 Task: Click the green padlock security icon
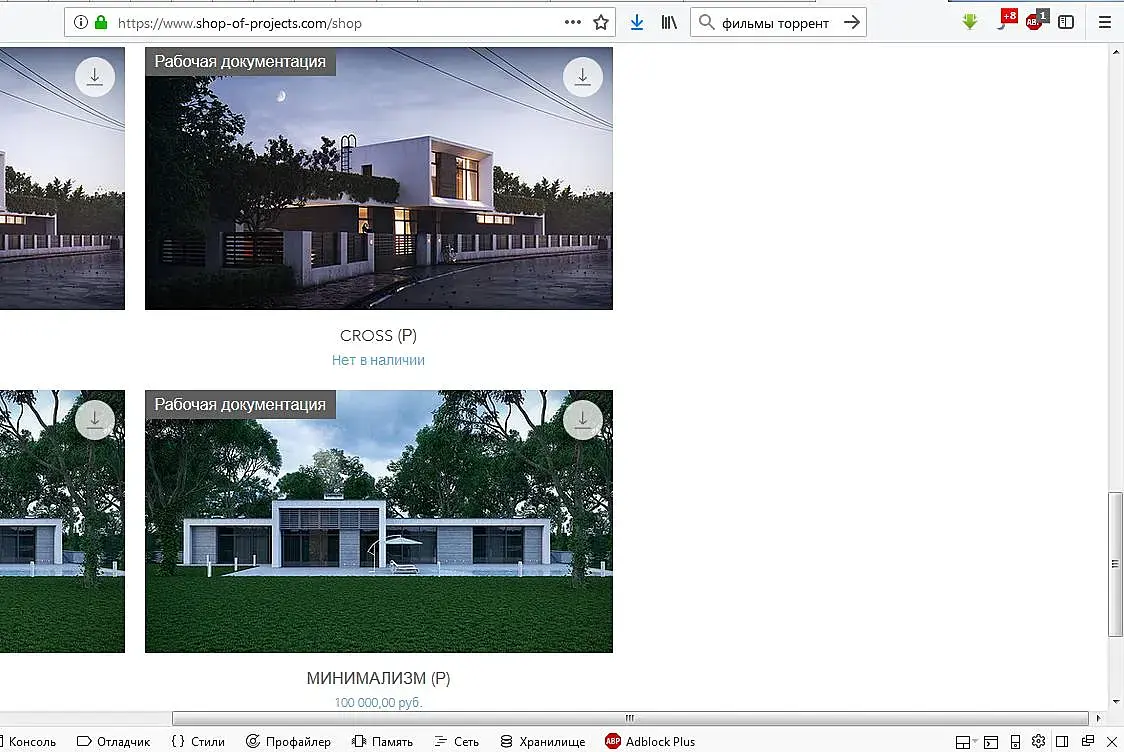[101, 22]
